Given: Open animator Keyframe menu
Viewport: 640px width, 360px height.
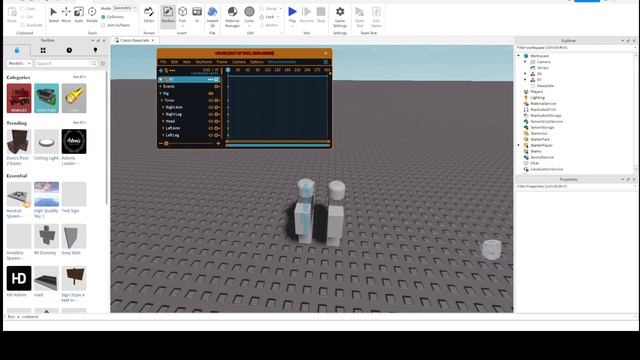Looking at the screenshot, I should tap(204, 62).
